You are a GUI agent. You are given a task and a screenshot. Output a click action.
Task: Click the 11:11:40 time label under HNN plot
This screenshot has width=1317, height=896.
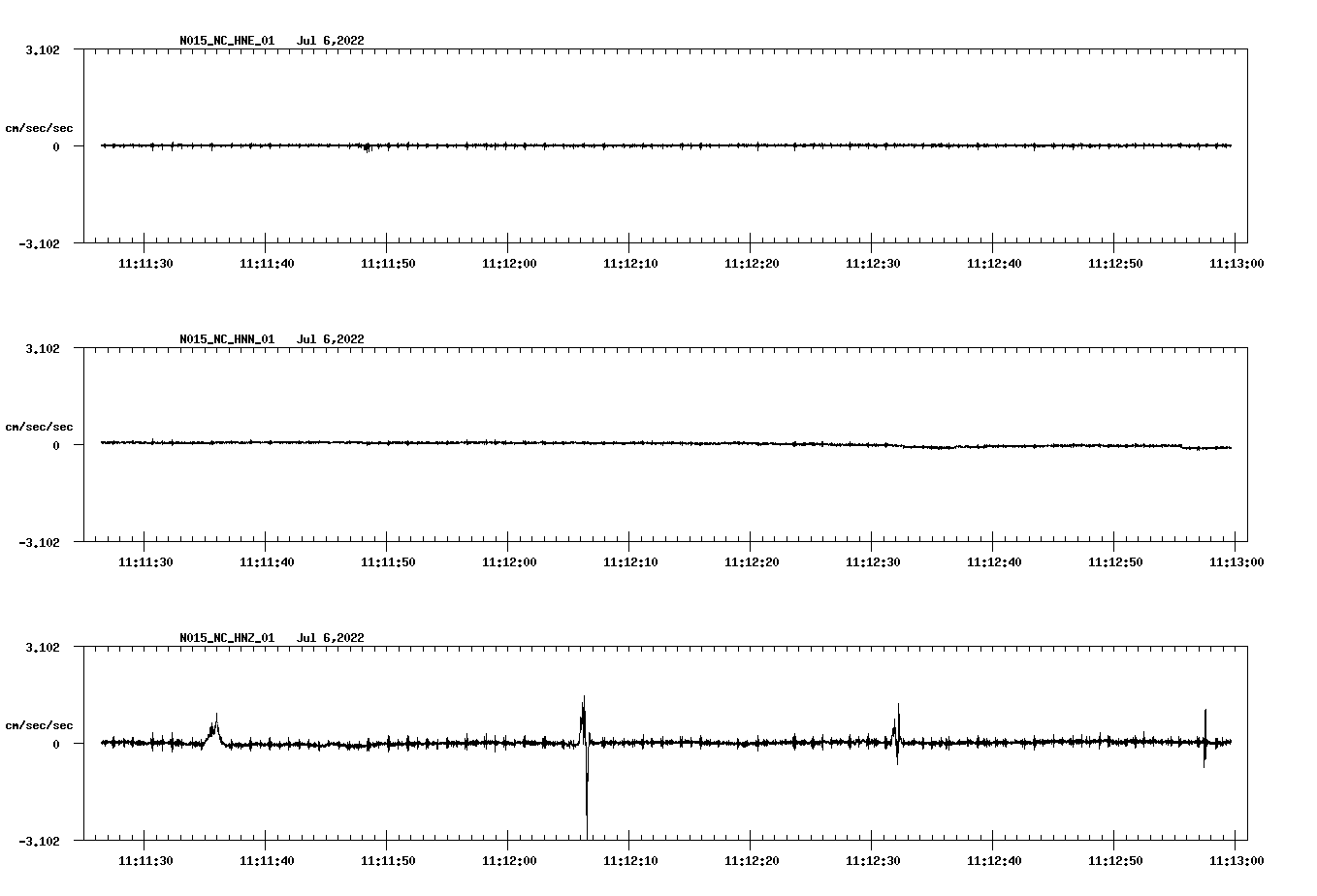tap(267, 561)
